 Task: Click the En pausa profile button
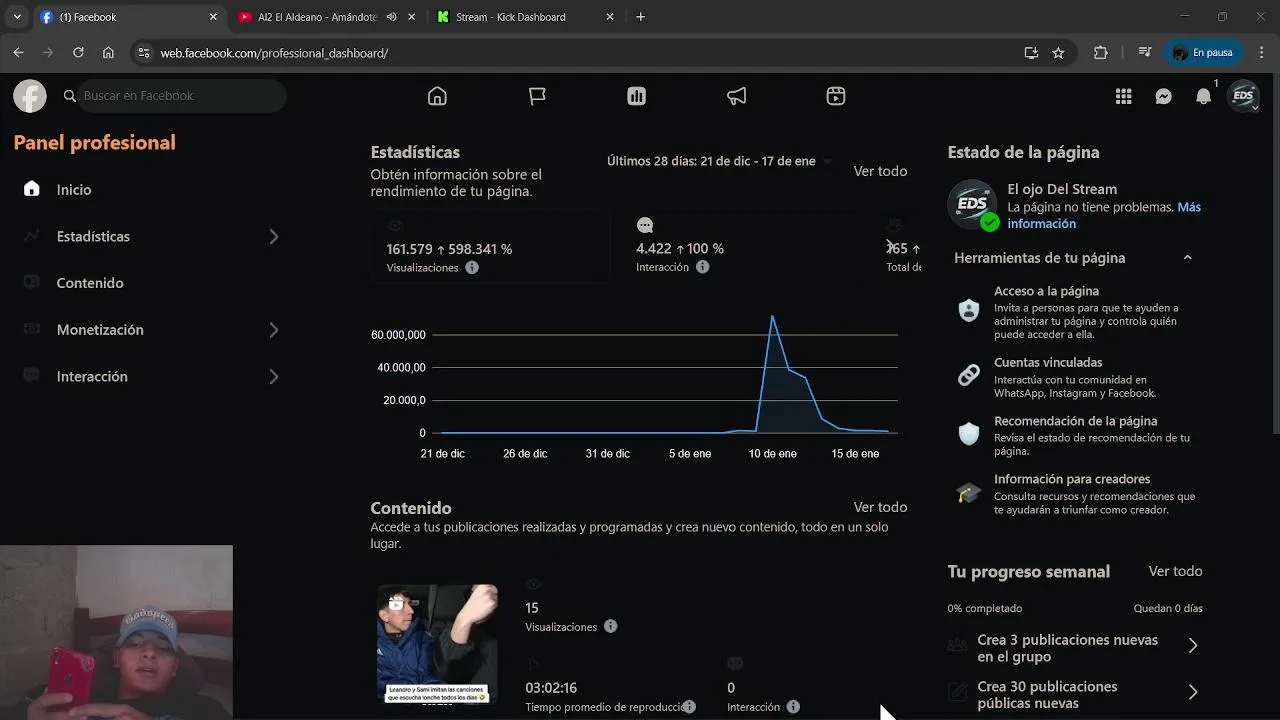tap(1204, 53)
